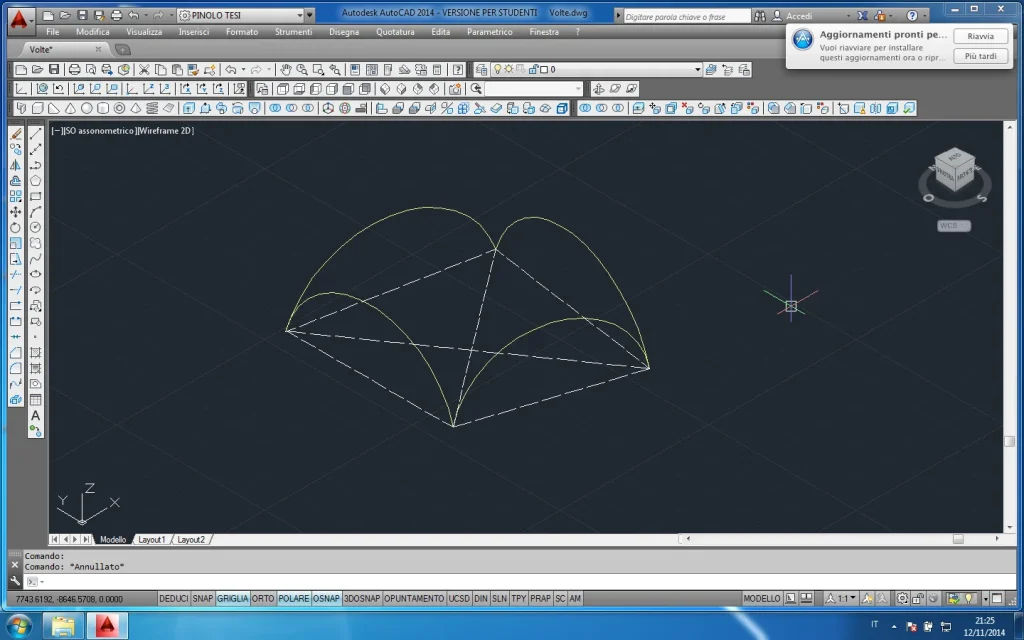The image size is (1024, 640).
Task: Click the Pan hand tool icon
Action: pos(285,69)
